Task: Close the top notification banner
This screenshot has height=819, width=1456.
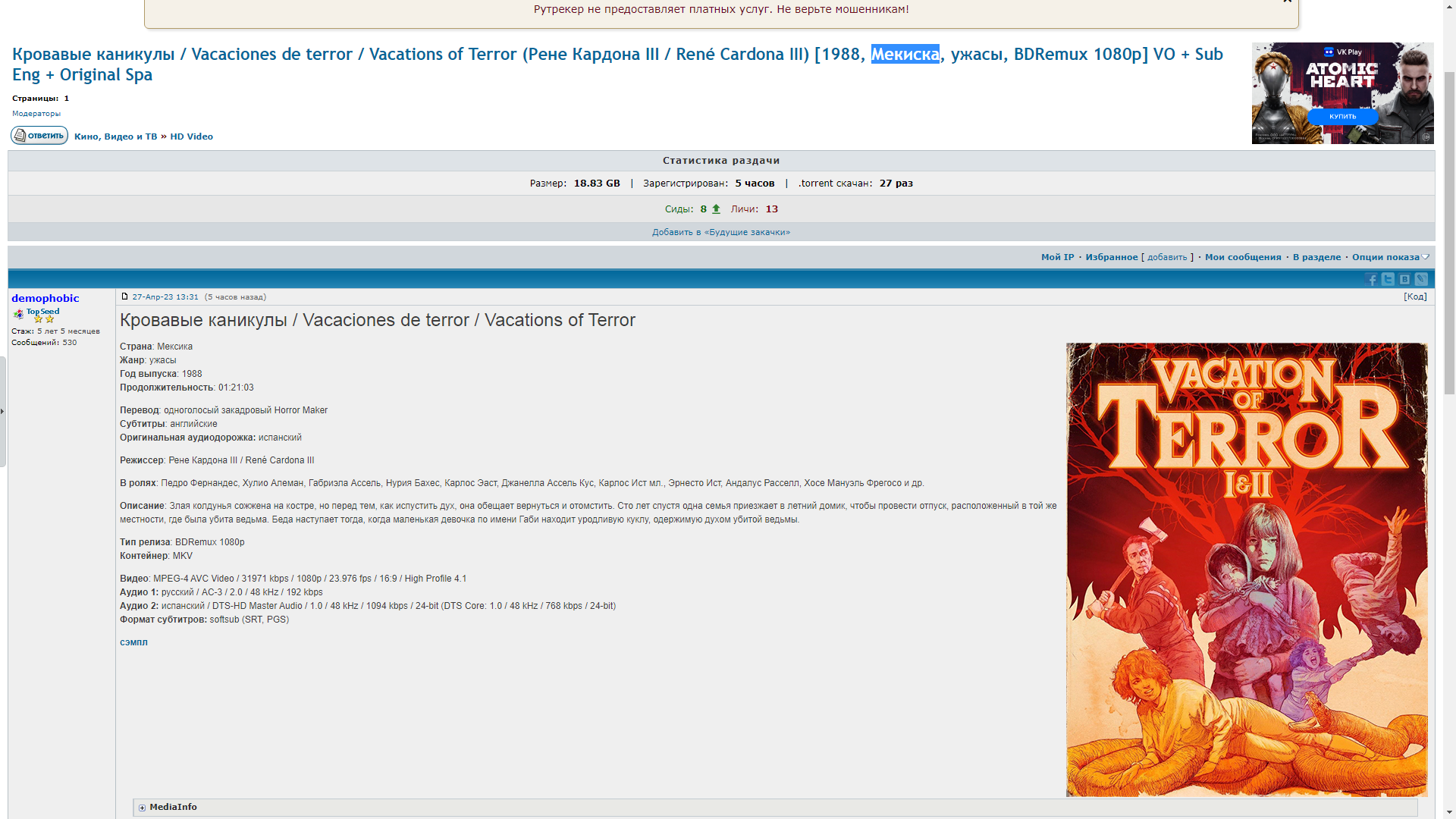Action: [x=1287, y=2]
